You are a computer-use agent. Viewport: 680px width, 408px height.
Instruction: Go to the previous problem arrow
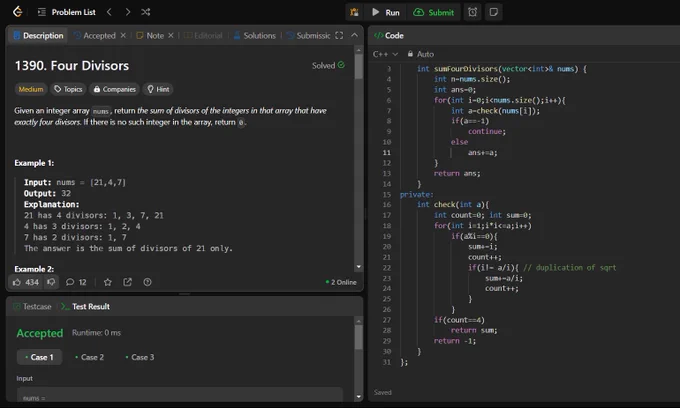point(109,12)
